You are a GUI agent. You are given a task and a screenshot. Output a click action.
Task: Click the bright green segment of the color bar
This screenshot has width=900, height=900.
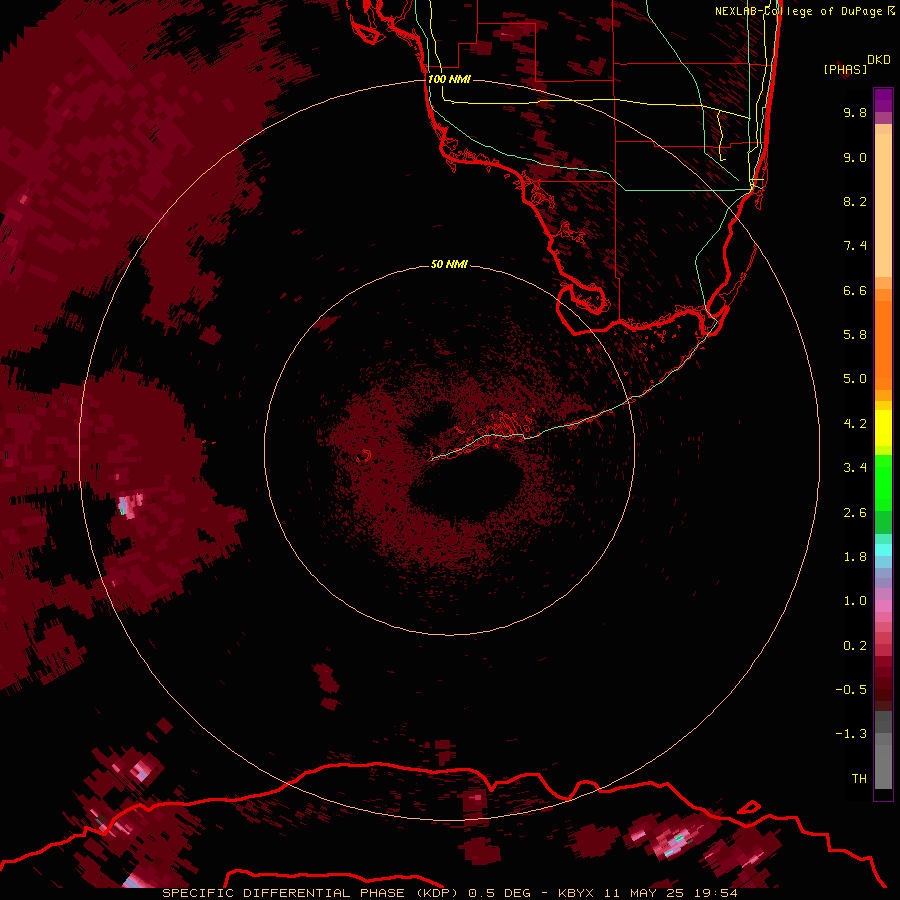[x=883, y=483]
